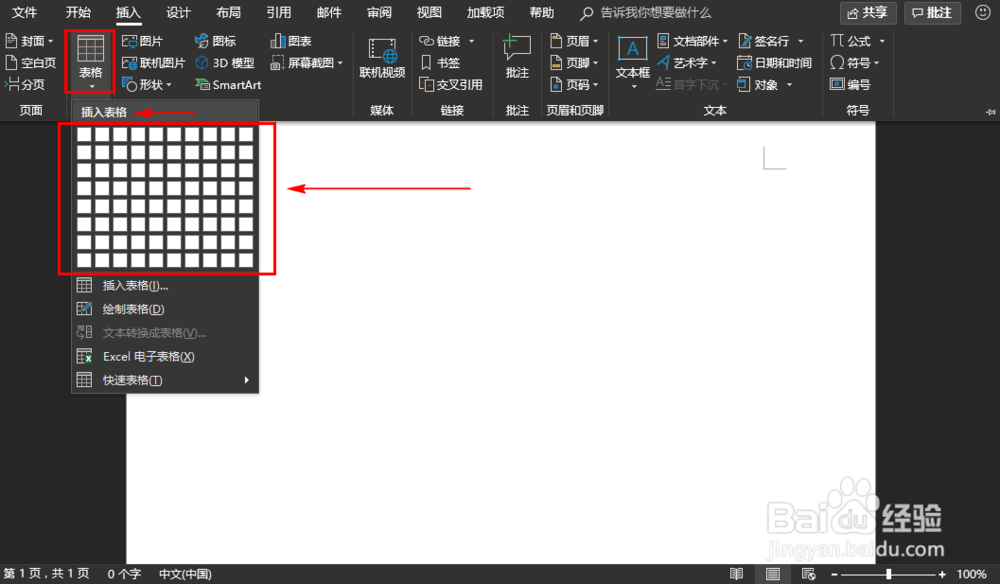
Task: Select the top-left cell of the table grid
Action: click(x=84, y=135)
